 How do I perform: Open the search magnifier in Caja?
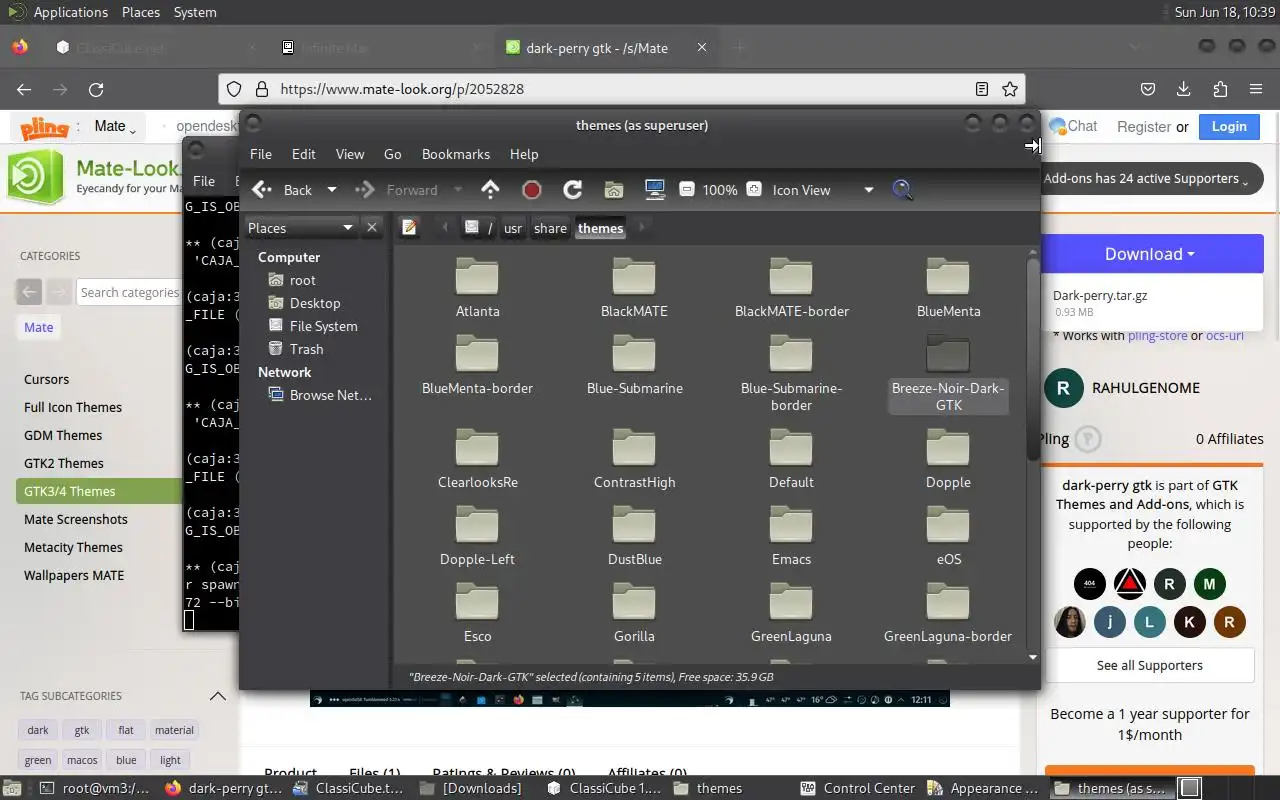tap(903, 190)
